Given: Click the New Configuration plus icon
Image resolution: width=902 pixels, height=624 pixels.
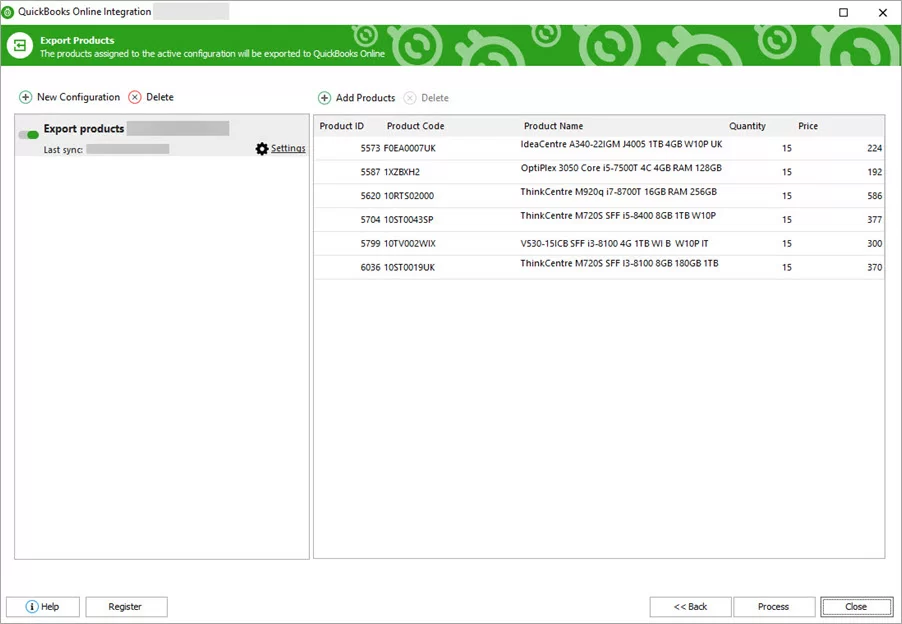Looking at the screenshot, I should (25, 97).
